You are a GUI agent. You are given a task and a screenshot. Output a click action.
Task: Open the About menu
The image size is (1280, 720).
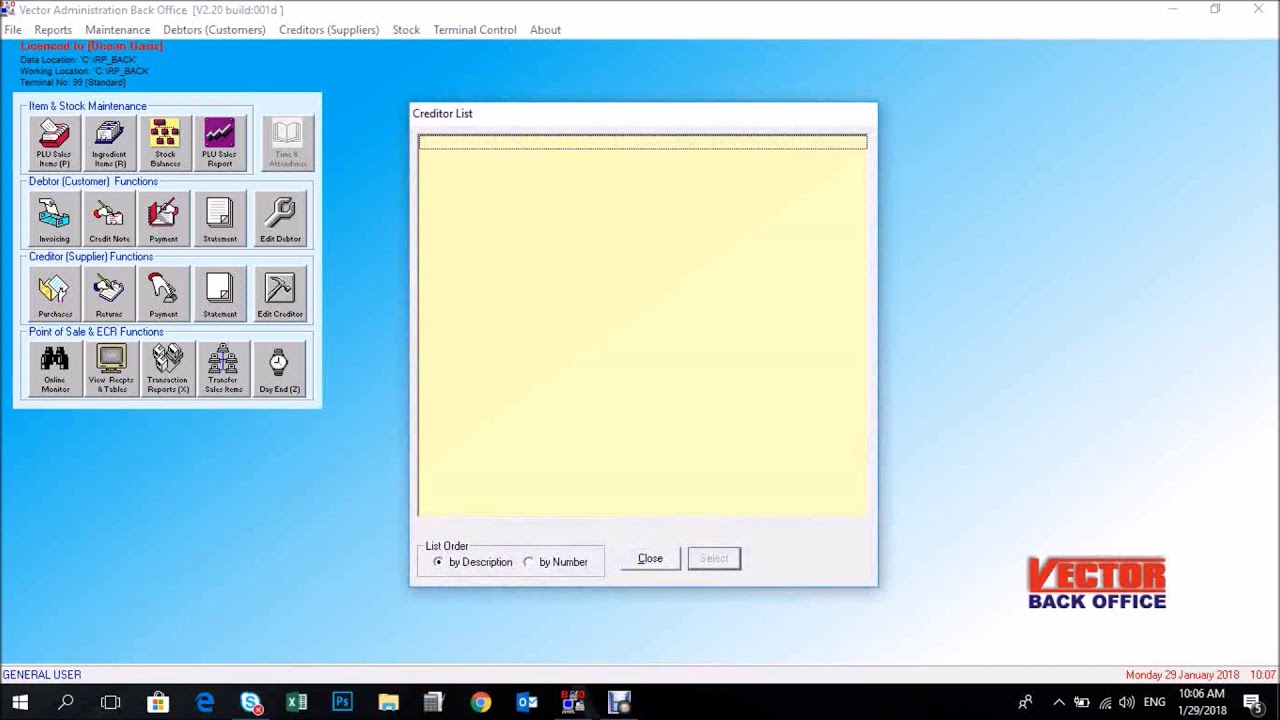[x=545, y=30]
